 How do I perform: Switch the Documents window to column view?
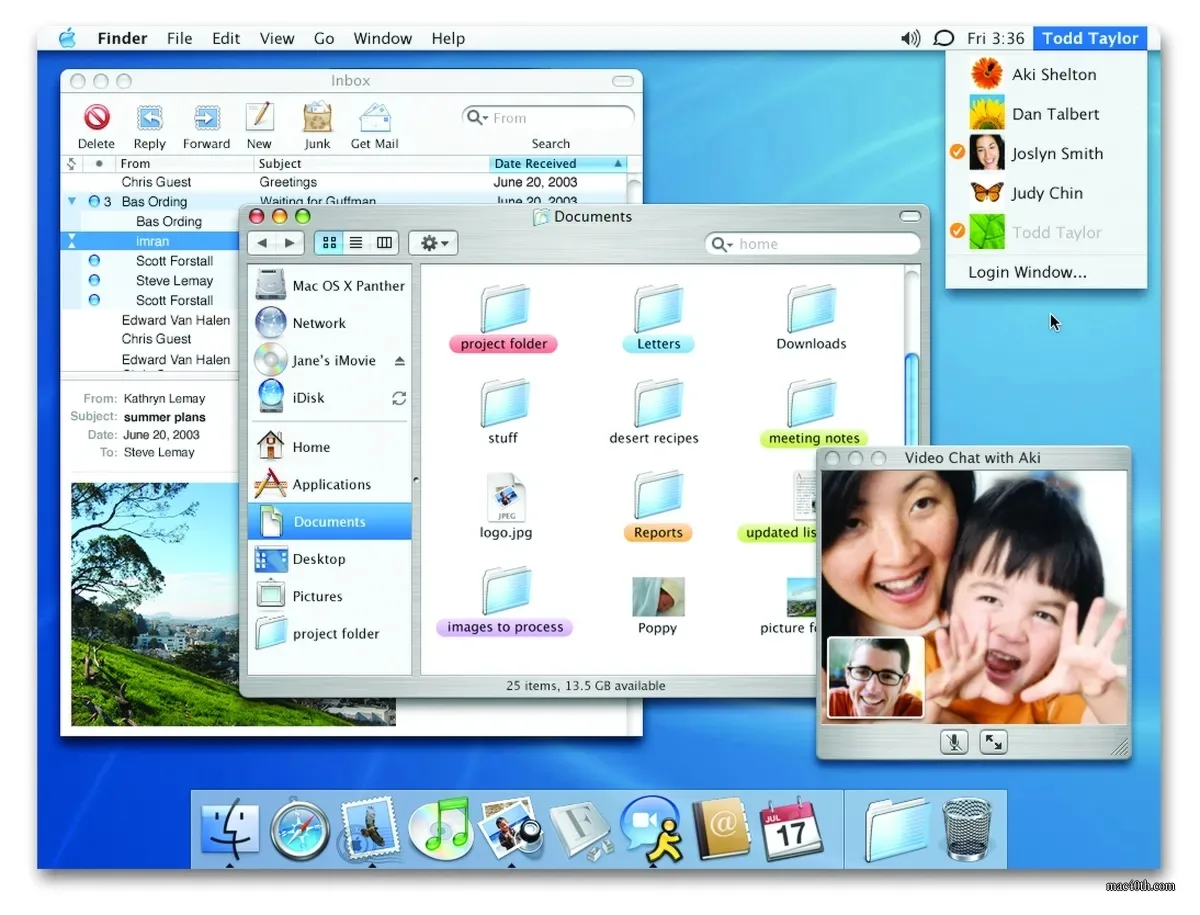(x=384, y=242)
